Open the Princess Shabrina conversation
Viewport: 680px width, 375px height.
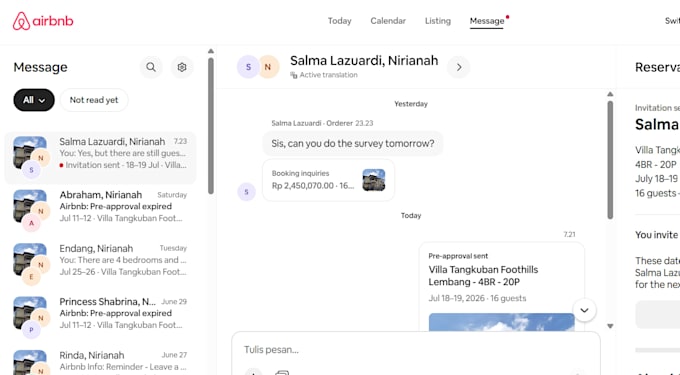[x=100, y=318]
